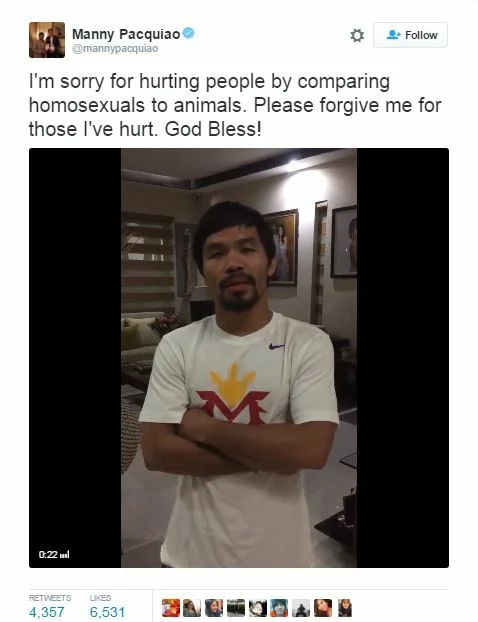Screen dimensions: 478x622
Task: Open the fifth liker avatar
Action: pyautogui.click(x=257, y=608)
